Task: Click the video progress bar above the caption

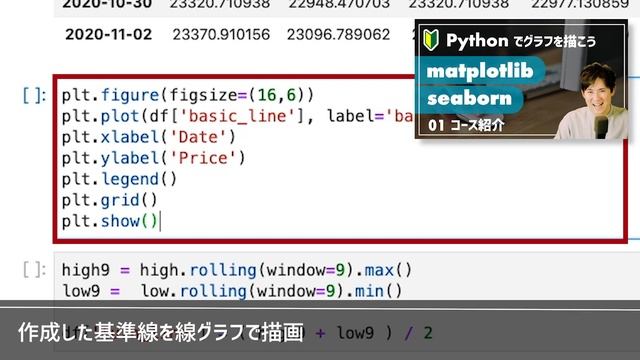Action: pos(320,309)
